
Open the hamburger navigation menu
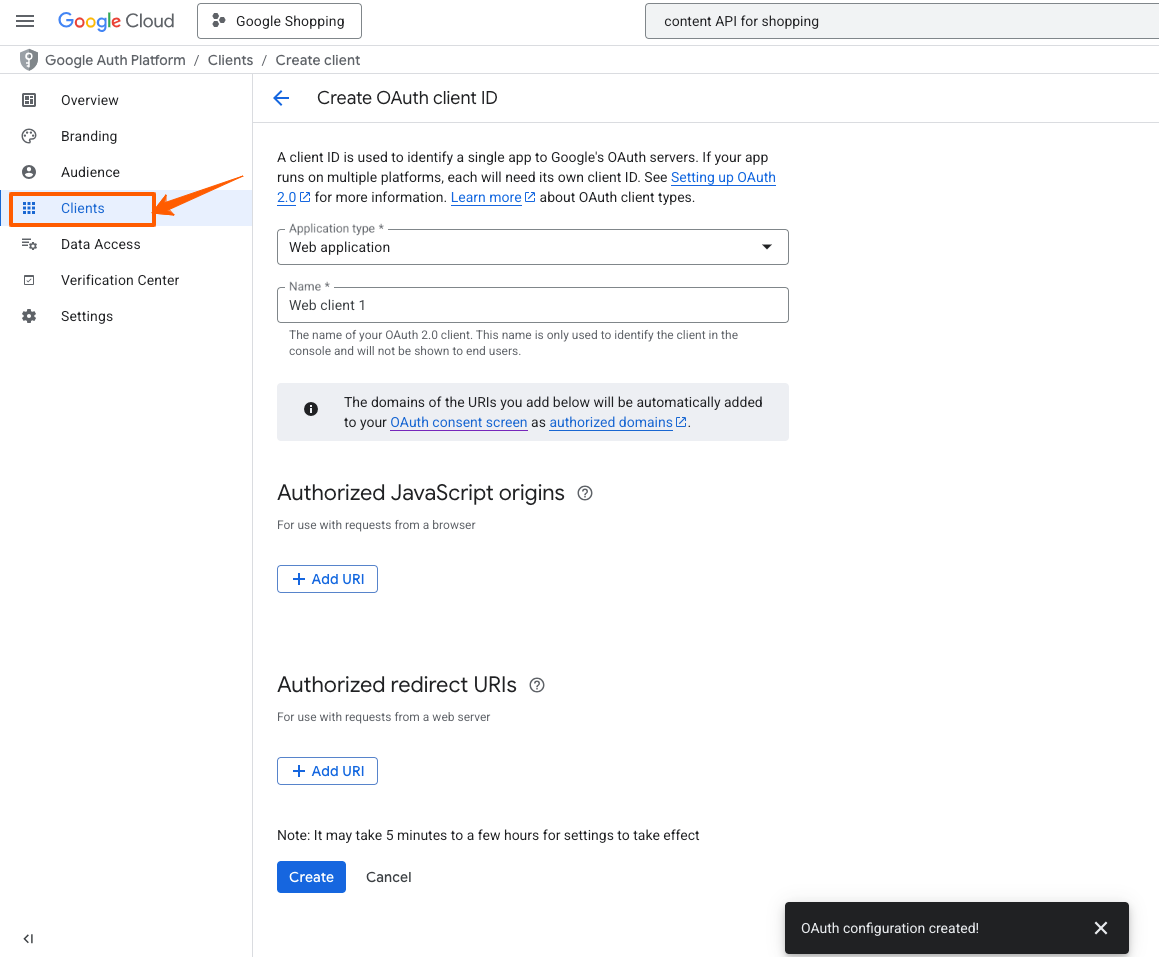26,21
